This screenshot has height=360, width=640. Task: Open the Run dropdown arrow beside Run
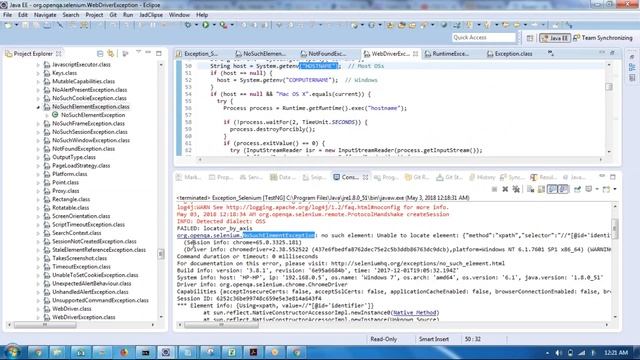click(214, 25)
